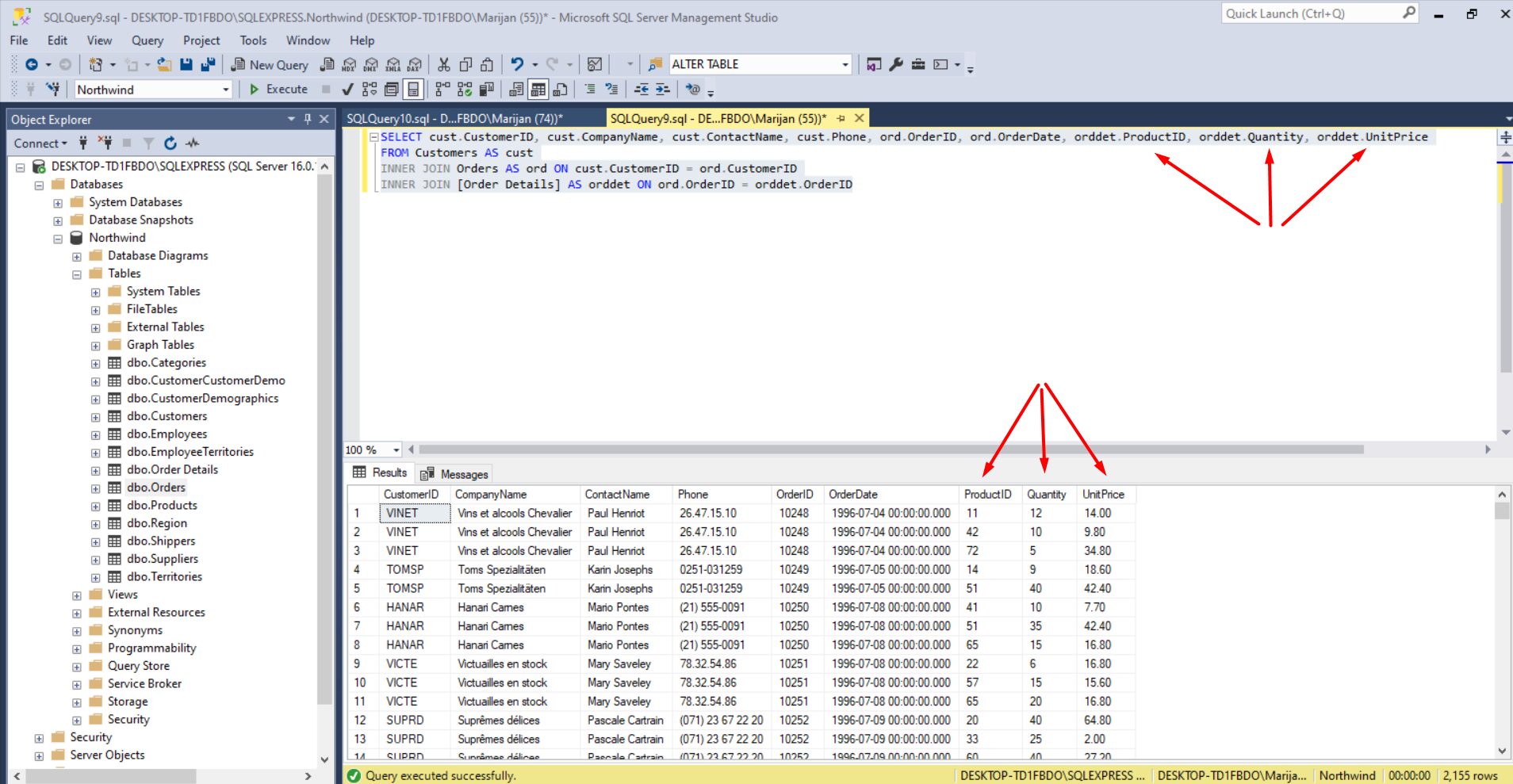Click the Navigate Backward arrow icon
1513x784 pixels.
pyautogui.click(x=32, y=65)
